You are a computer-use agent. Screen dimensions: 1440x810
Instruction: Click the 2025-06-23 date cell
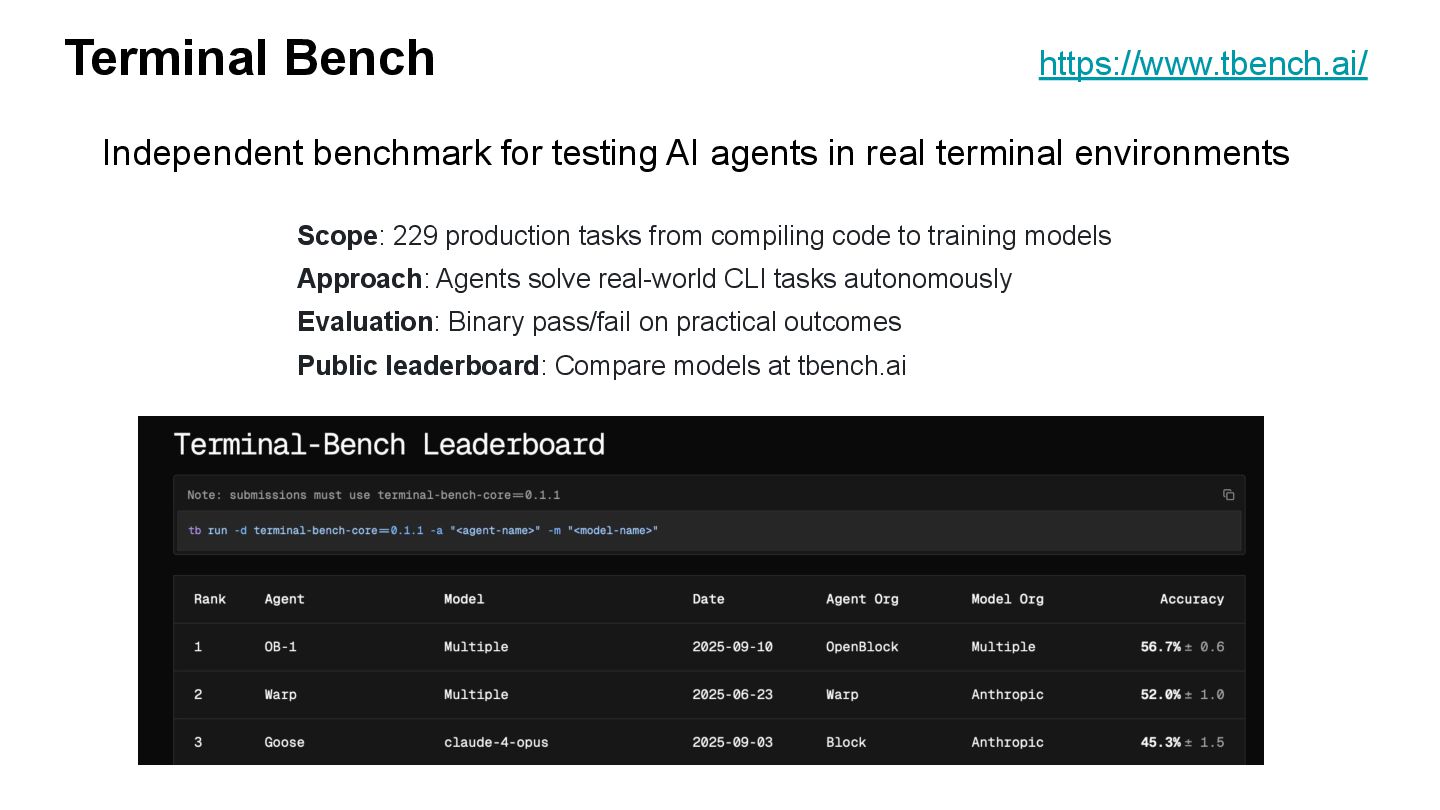(732, 694)
